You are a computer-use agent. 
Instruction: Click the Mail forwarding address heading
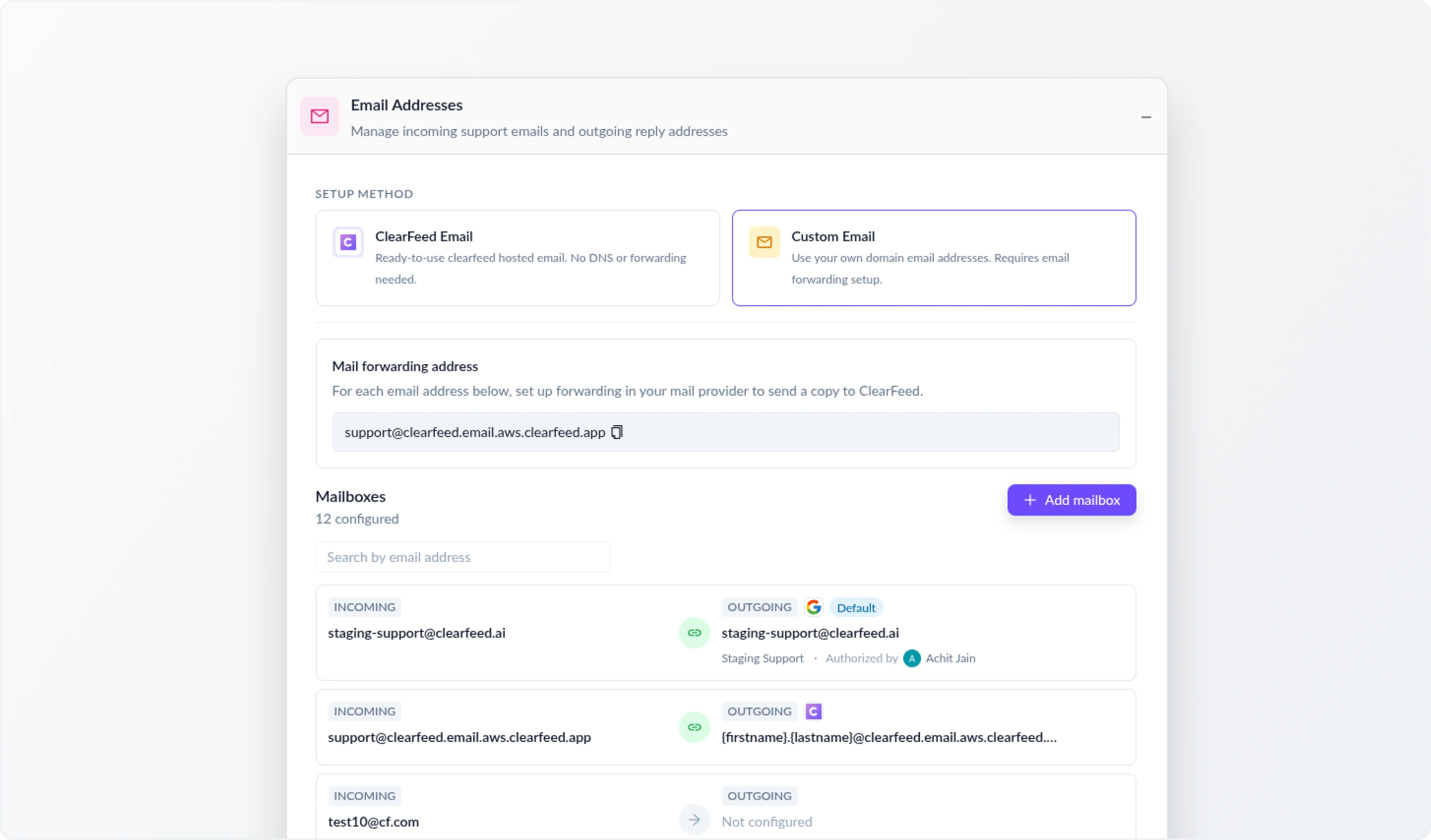click(x=405, y=366)
